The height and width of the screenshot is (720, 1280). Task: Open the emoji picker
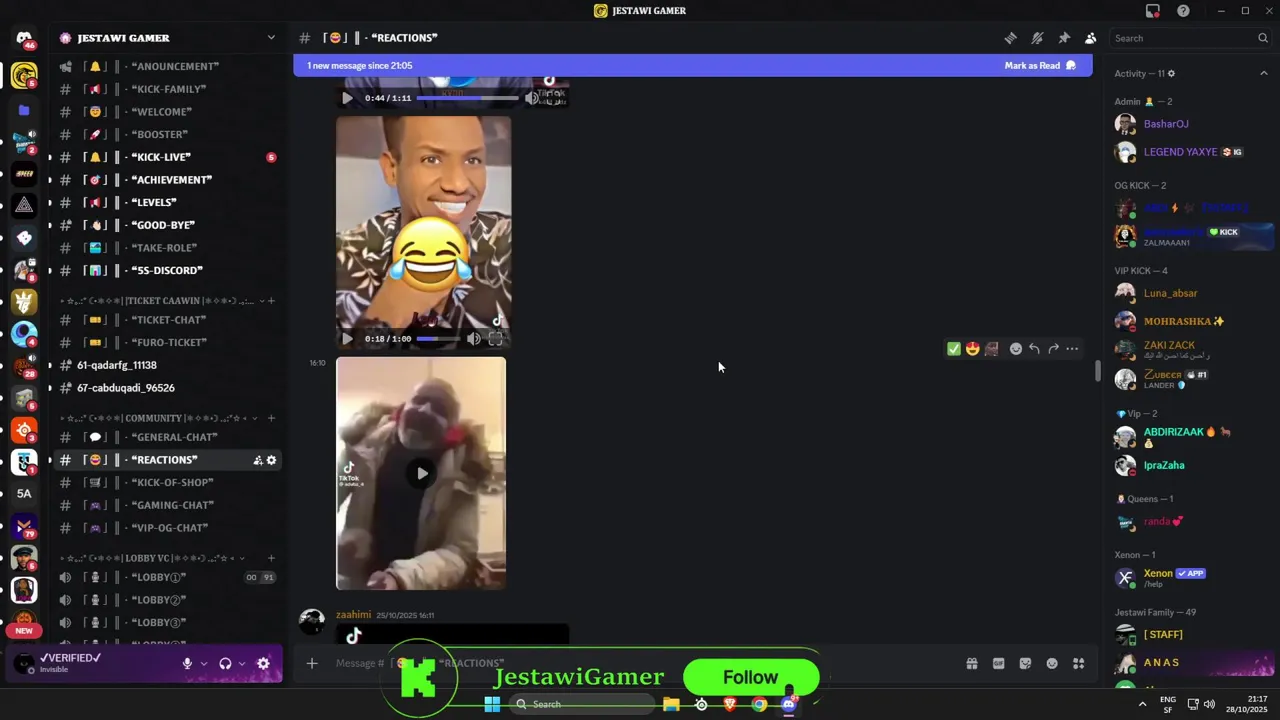pos(1052,663)
